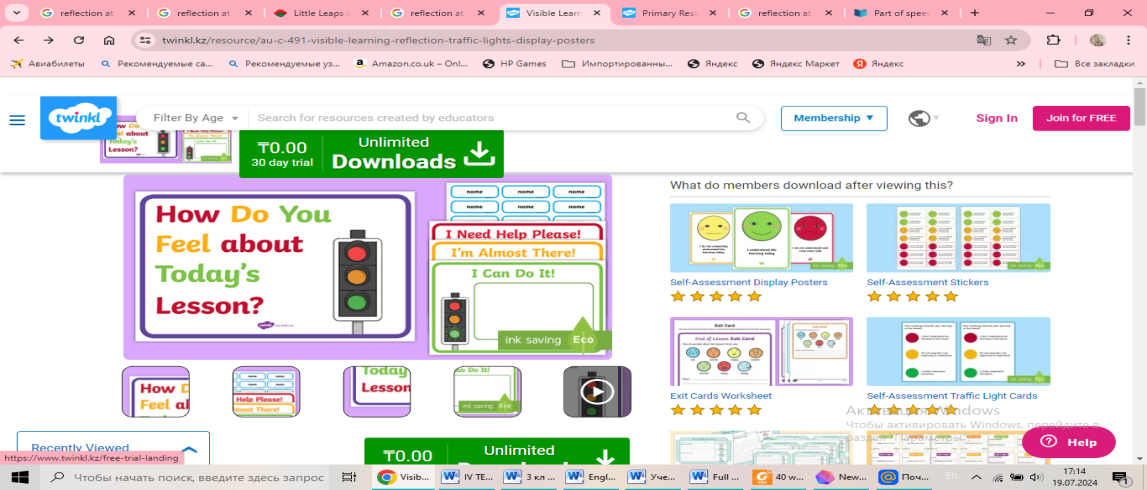Screen dimensions: 1147x490
Task: Open the Exit Cards Worksheet link
Action: click(721, 396)
